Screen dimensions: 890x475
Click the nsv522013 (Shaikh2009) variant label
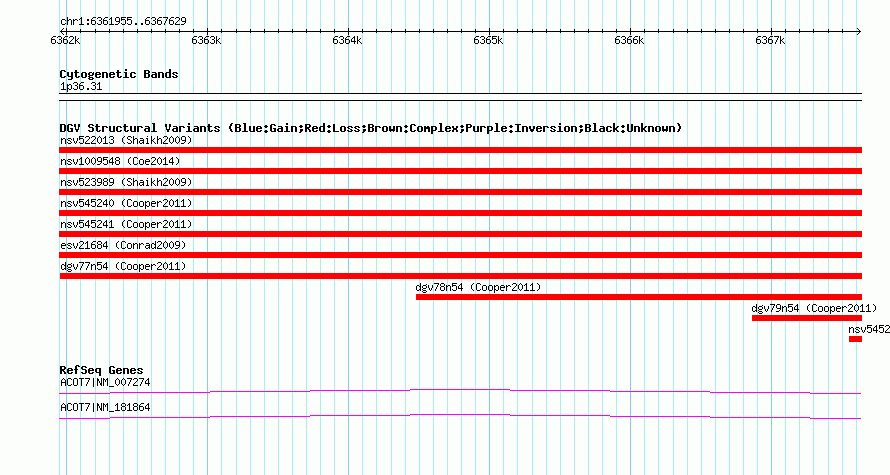point(126,140)
